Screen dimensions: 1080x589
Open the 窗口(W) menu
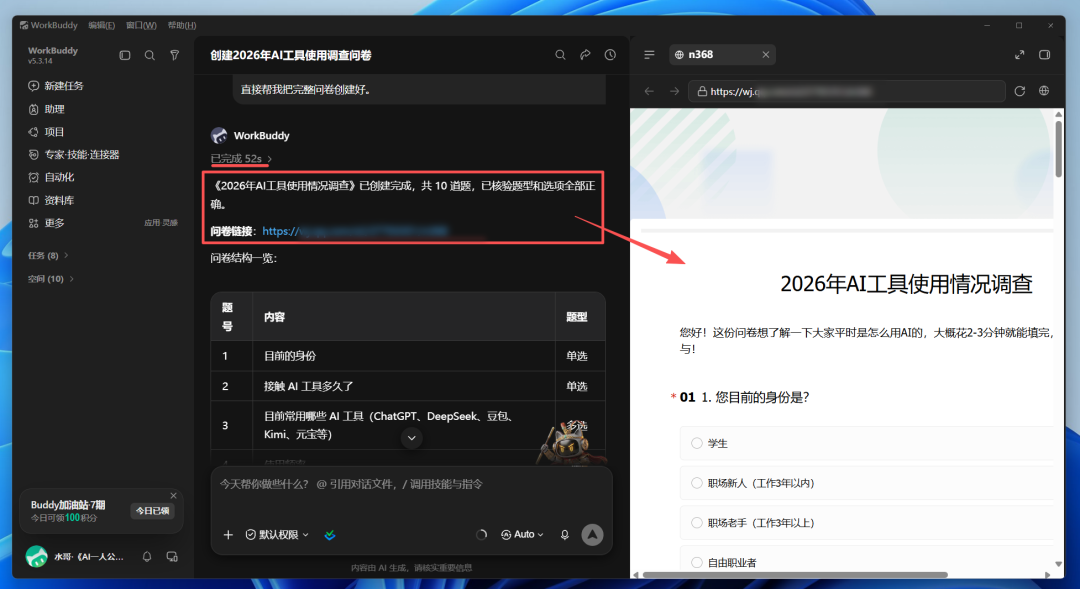(x=141, y=25)
